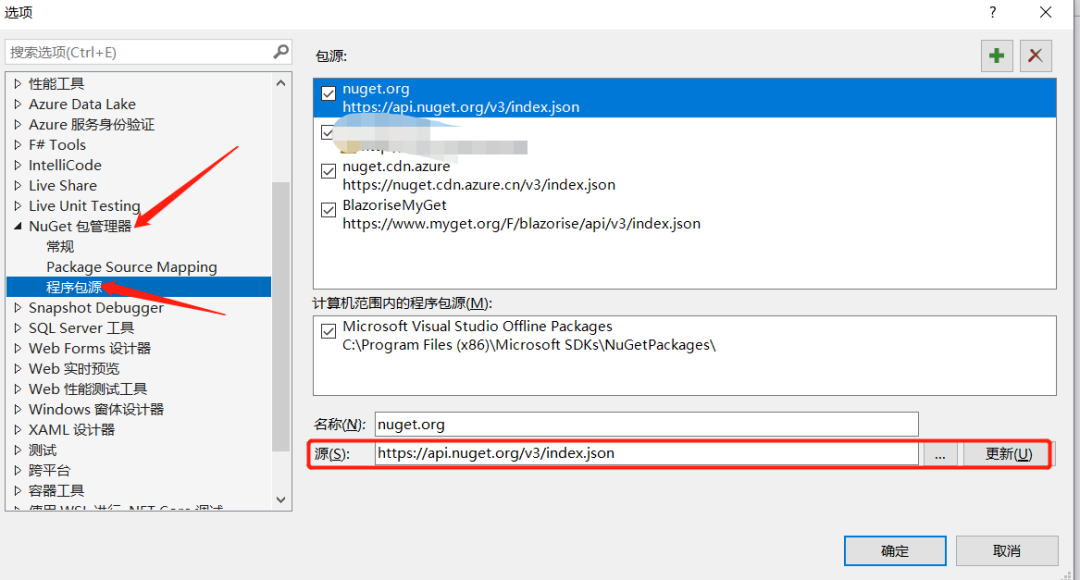Click the tree scrollbar down arrow
Viewport: 1080px width, 580px height.
click(281, 499)
